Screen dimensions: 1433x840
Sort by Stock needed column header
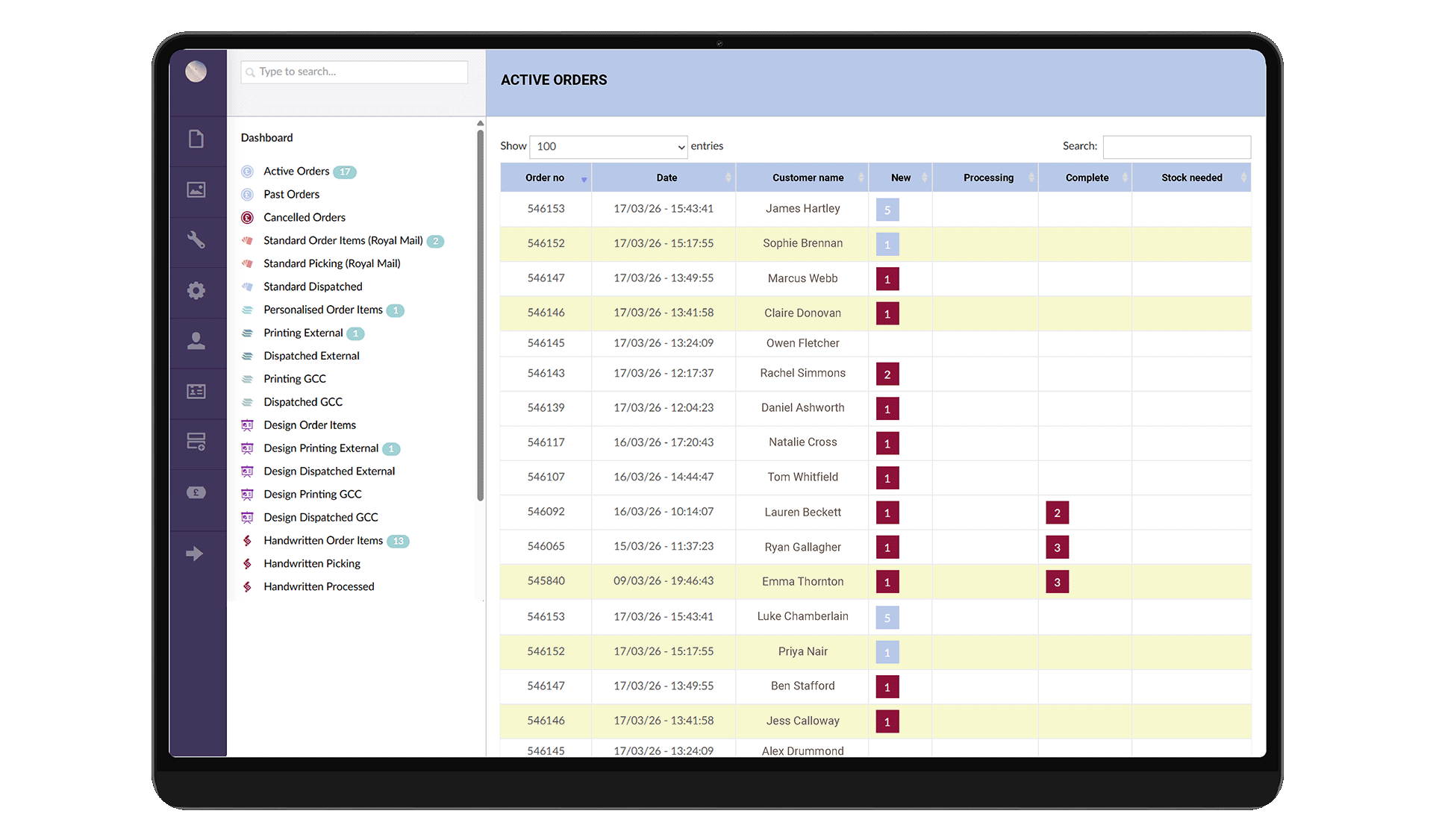(1191, 178)
